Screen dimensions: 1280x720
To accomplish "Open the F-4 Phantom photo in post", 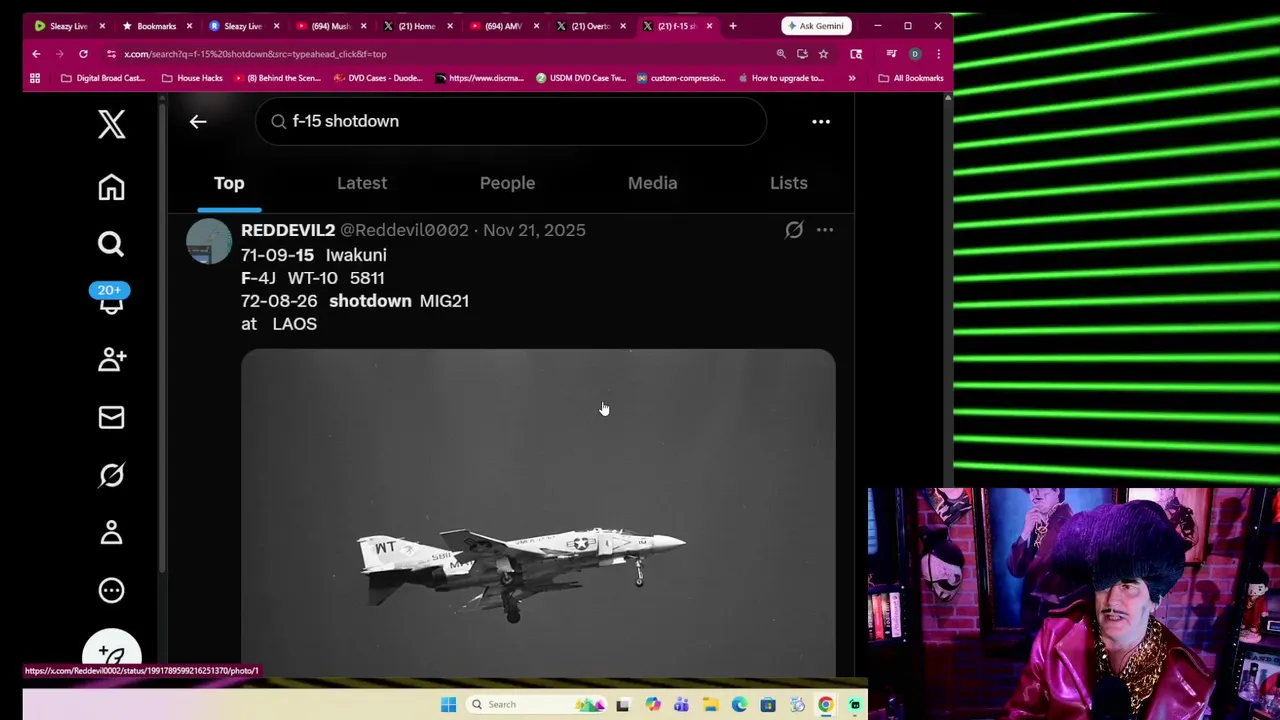I will (x=538, y=513).
